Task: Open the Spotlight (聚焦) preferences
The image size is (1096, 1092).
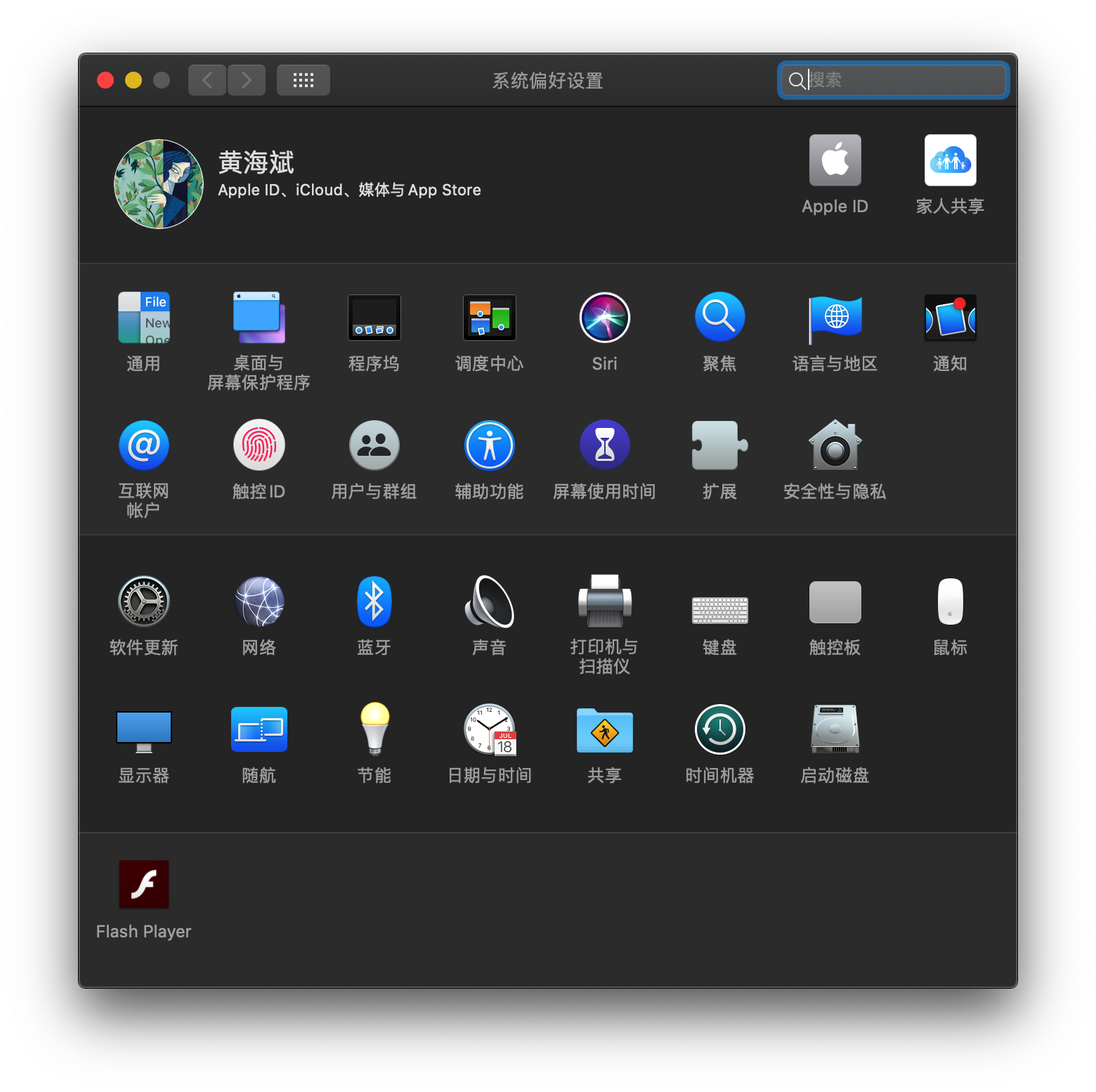Action: pos(719,318)
